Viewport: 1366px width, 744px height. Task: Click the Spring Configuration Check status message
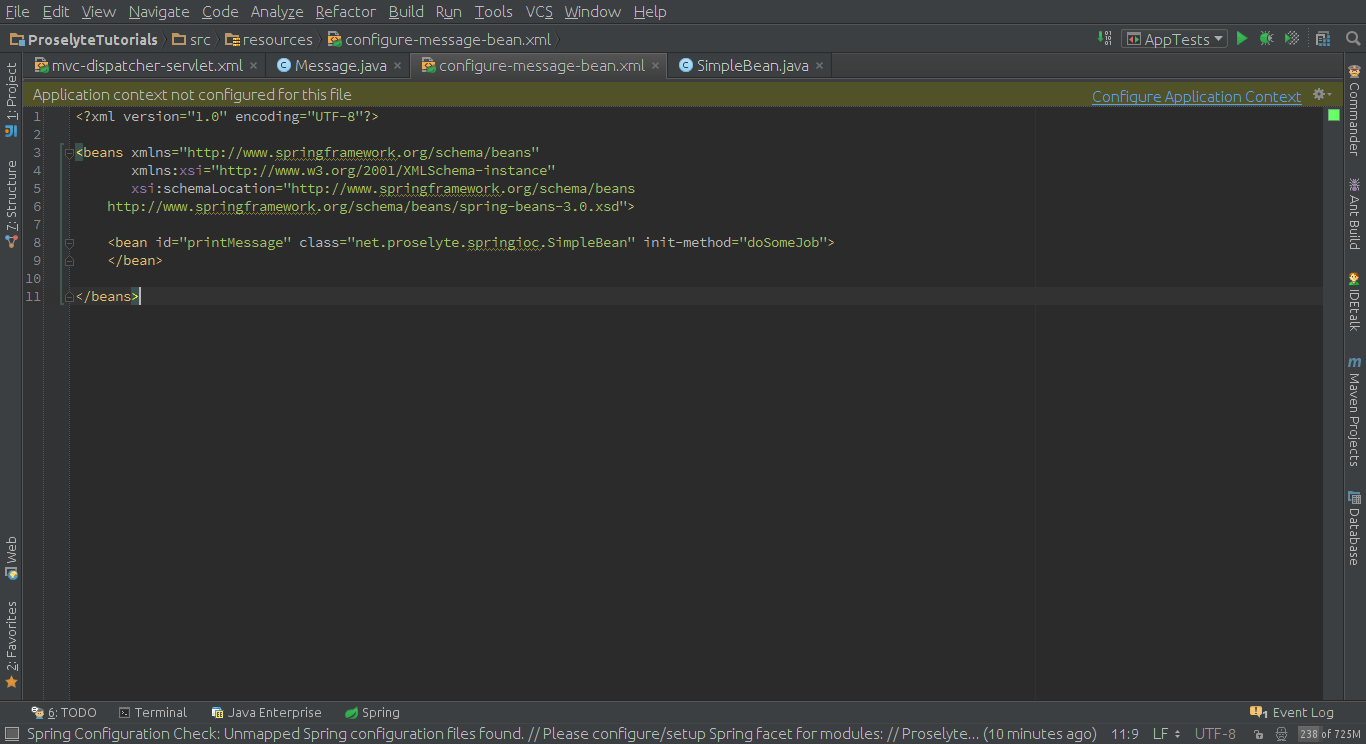(x=561, y=734)
